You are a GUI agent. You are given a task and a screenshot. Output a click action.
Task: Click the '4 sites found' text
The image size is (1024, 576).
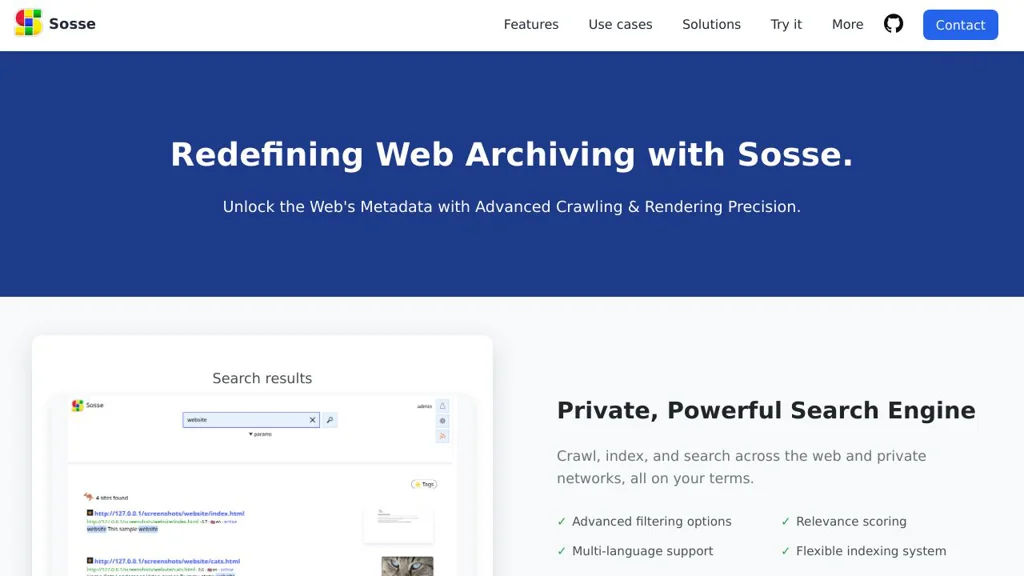pos(112,498)
